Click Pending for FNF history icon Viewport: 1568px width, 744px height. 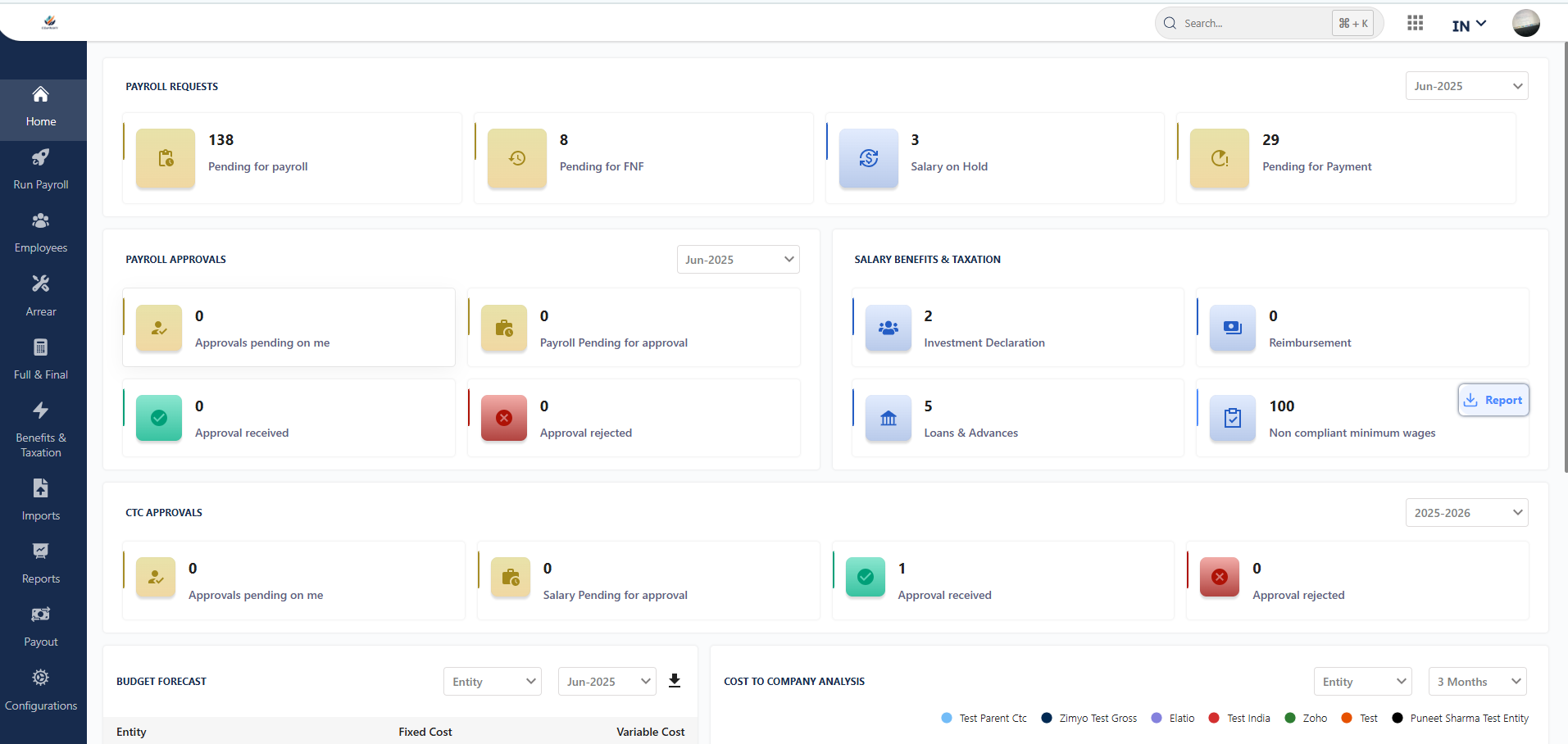tap(517, 158)
